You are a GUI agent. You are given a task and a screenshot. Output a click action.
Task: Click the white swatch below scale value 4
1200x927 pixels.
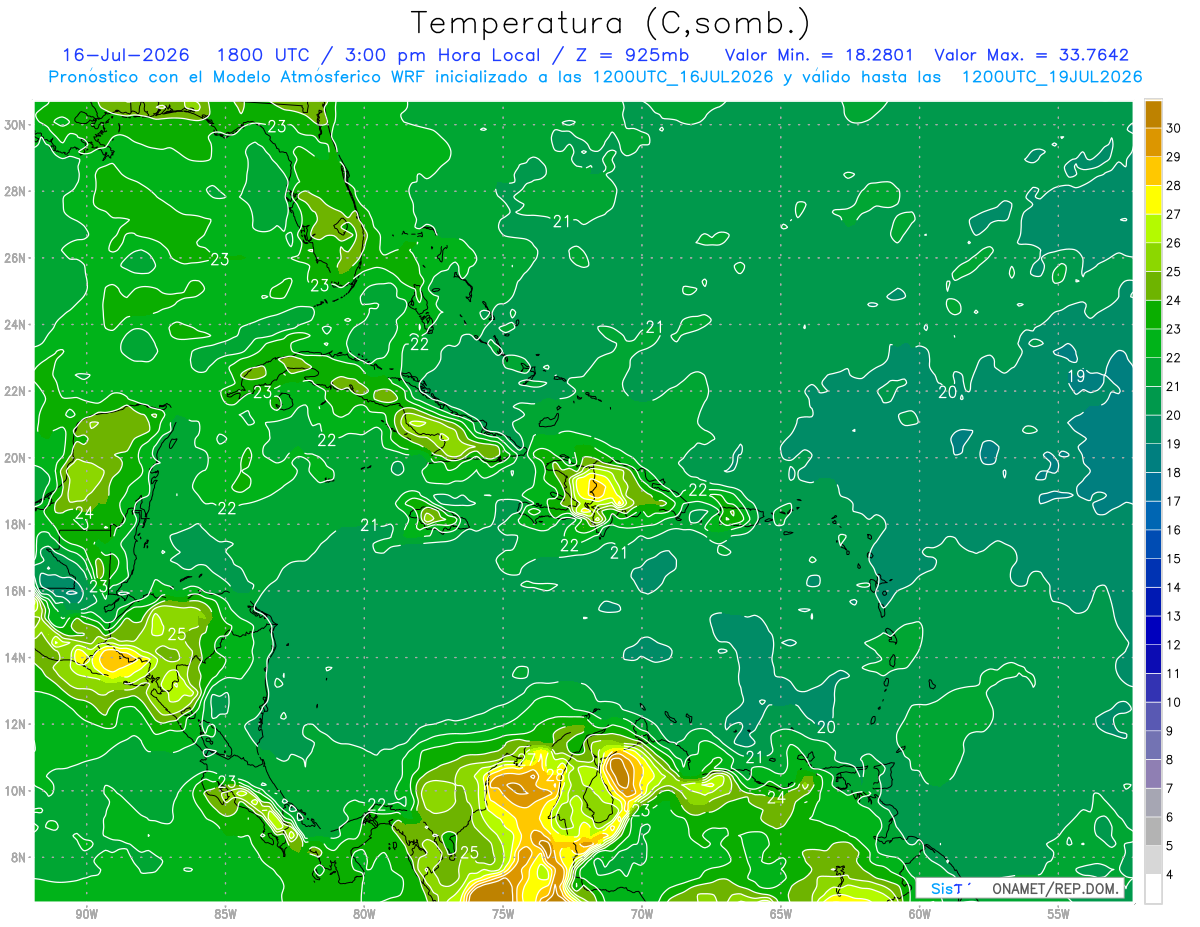tap(1153, 888)
